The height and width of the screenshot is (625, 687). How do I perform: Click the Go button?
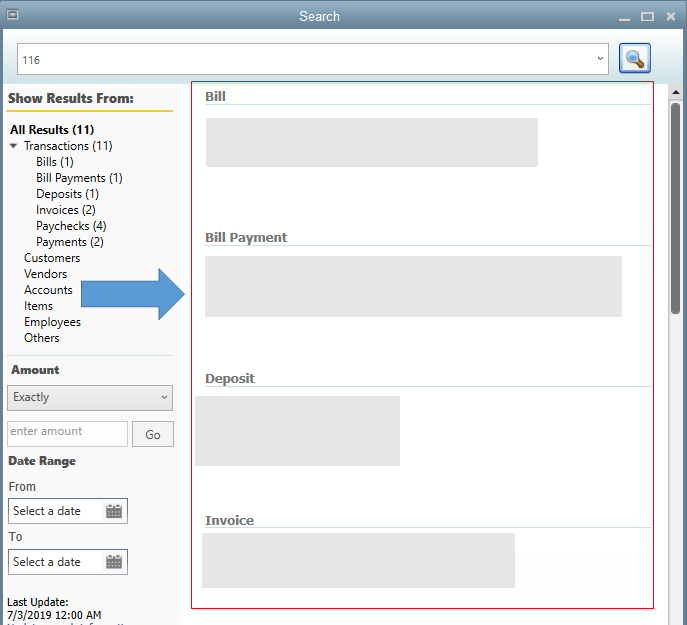(153, 434)
